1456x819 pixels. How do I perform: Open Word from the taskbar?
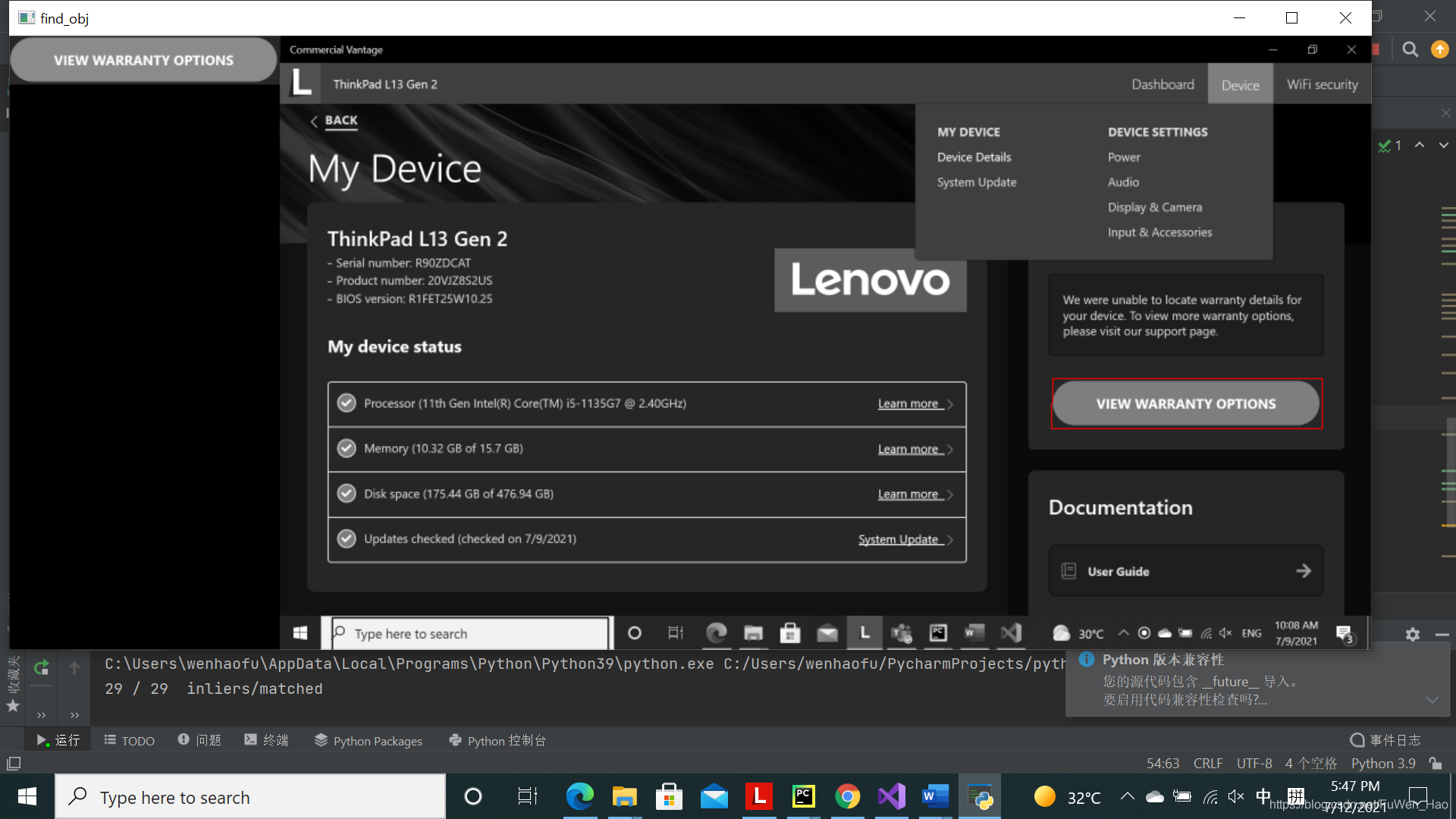(x=936, y=796)
